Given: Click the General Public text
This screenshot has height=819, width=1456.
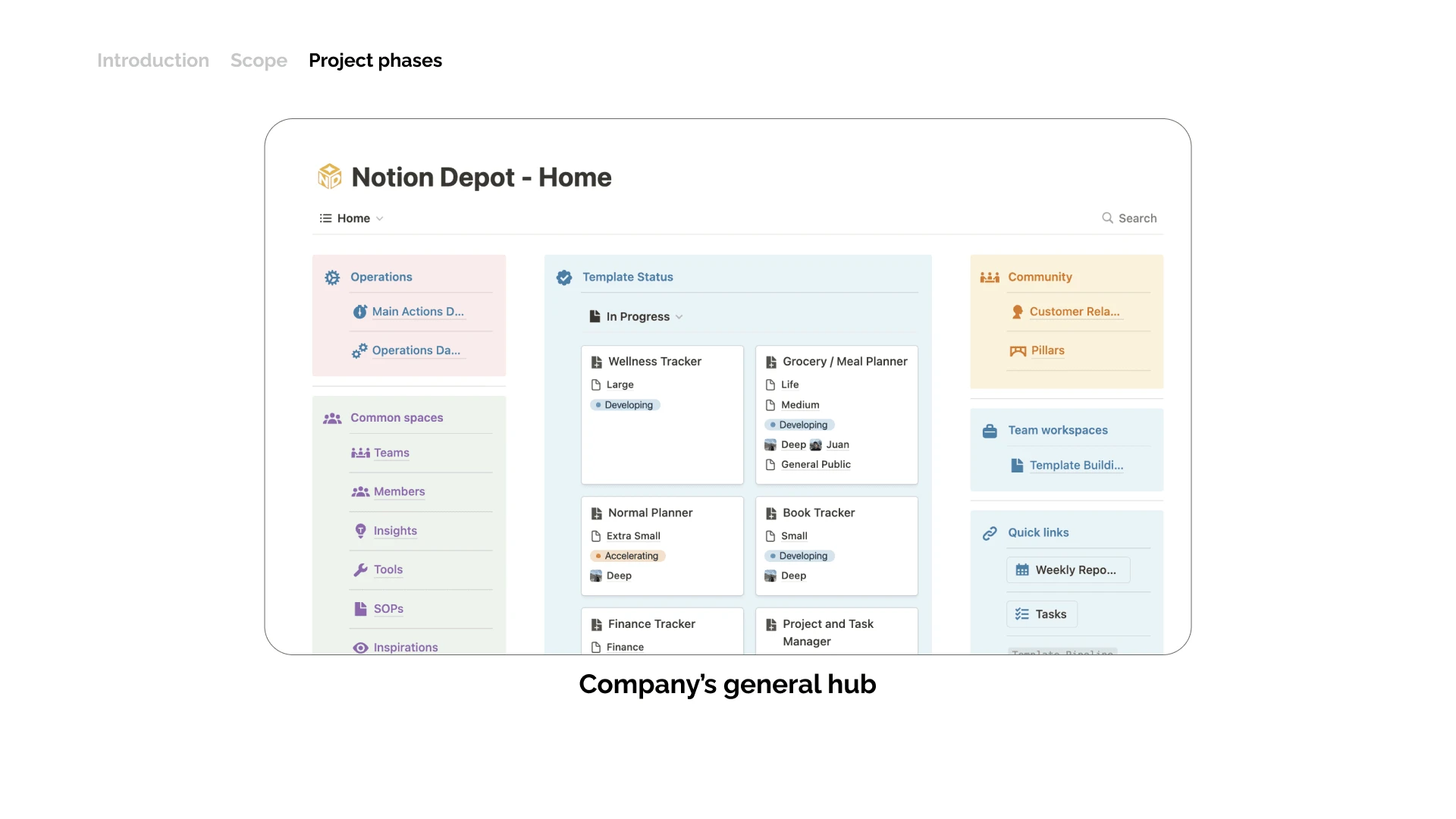Looking at the screenshot, I should (816, 465).
